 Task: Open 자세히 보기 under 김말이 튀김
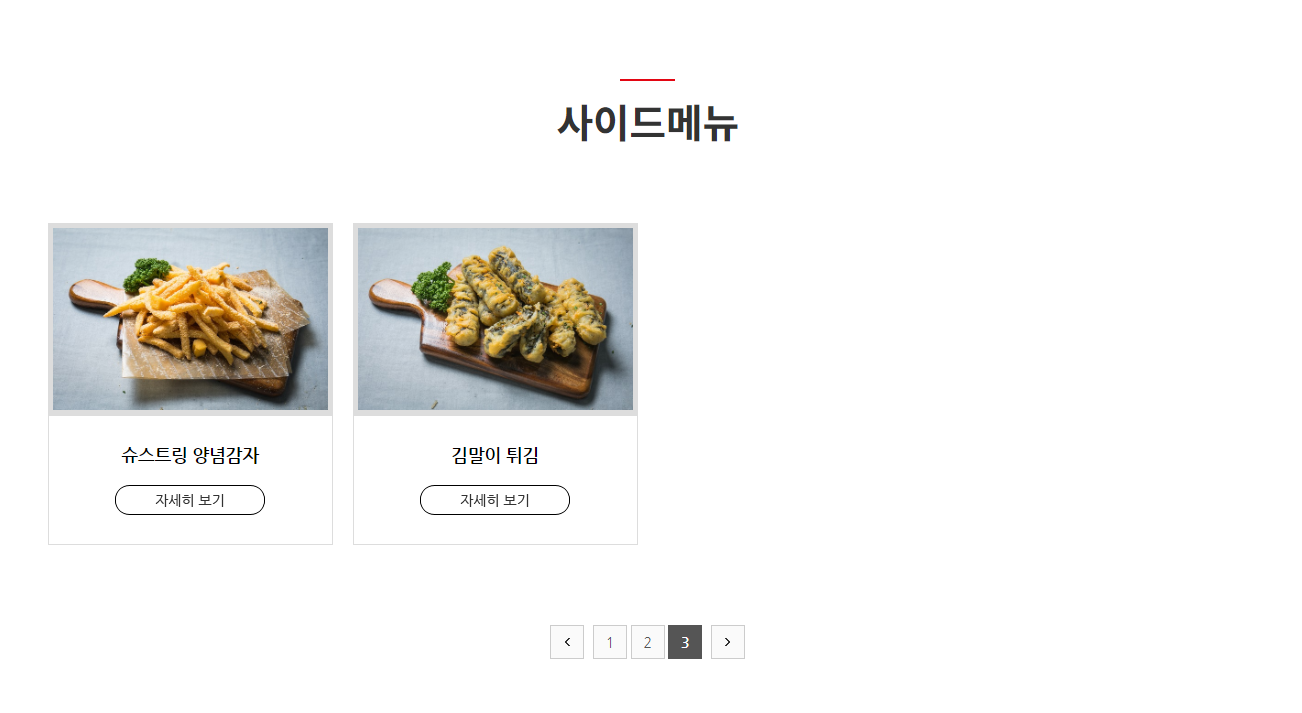pos(495,500)
